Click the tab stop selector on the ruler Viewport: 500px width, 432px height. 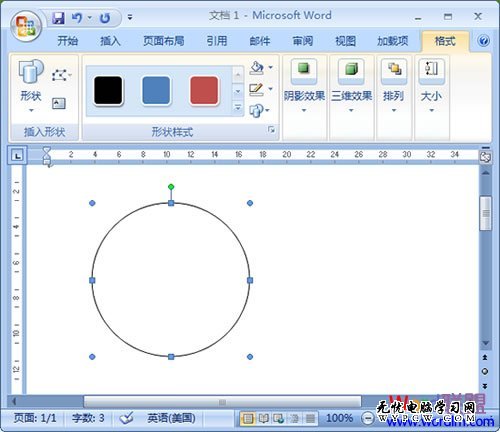point(17,155)
